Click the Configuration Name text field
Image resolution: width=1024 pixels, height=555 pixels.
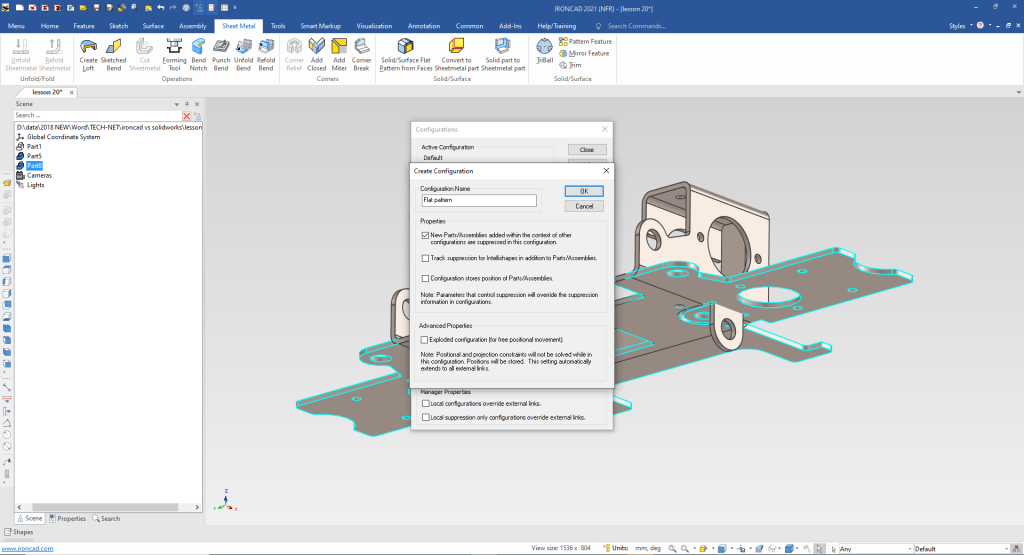point(479,200)
